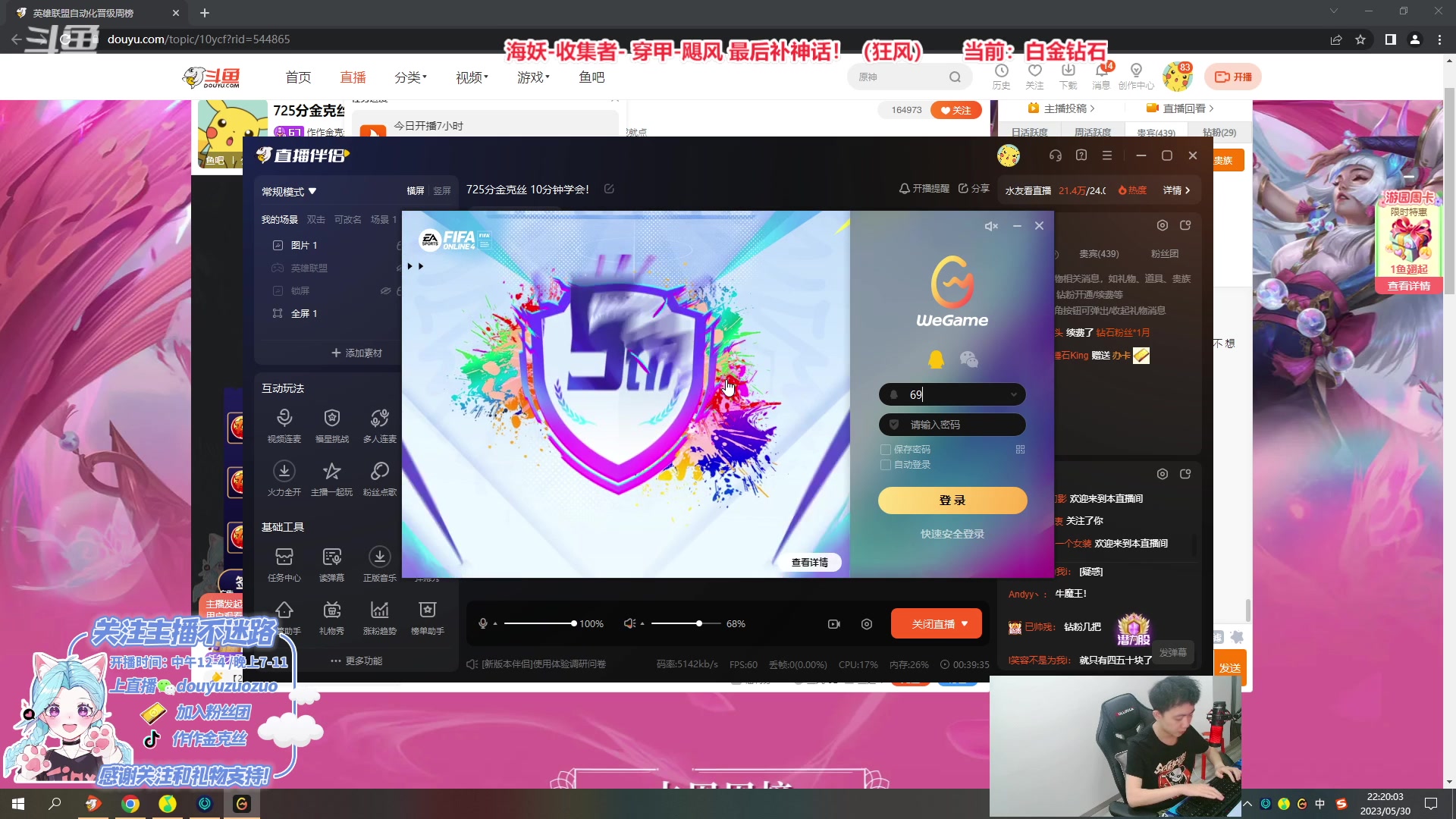
Task: Open 游戏 dropdown in Douyu nav
Action: 533,77
